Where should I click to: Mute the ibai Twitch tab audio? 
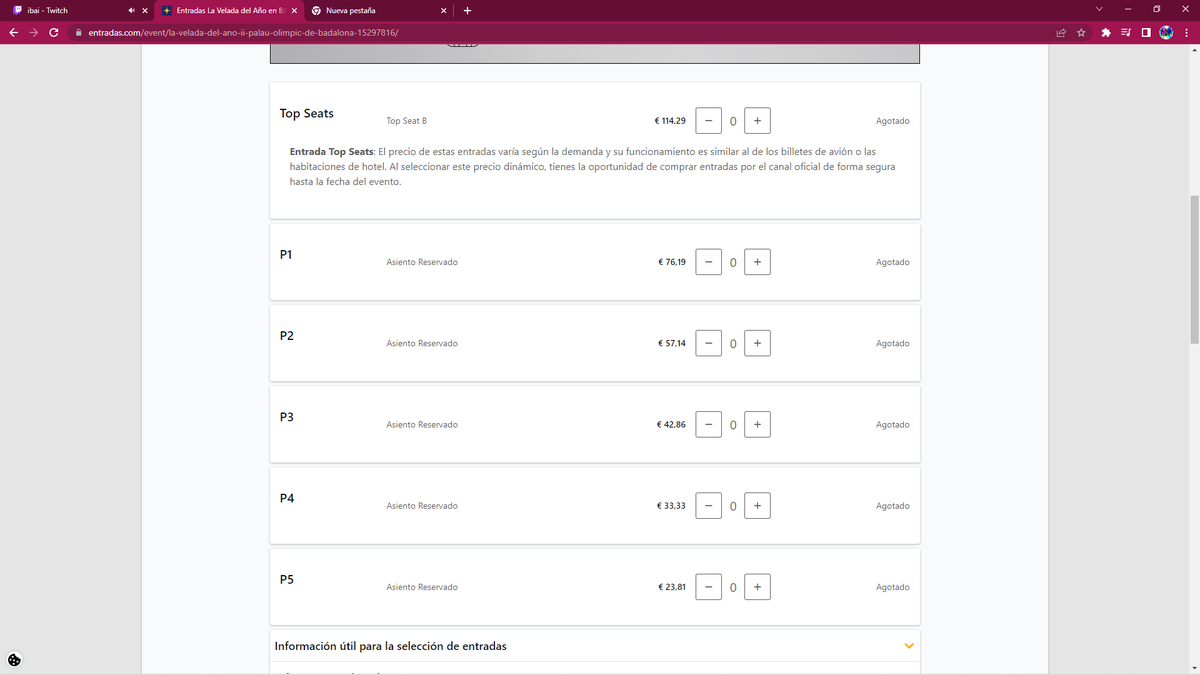pos(132,10)
